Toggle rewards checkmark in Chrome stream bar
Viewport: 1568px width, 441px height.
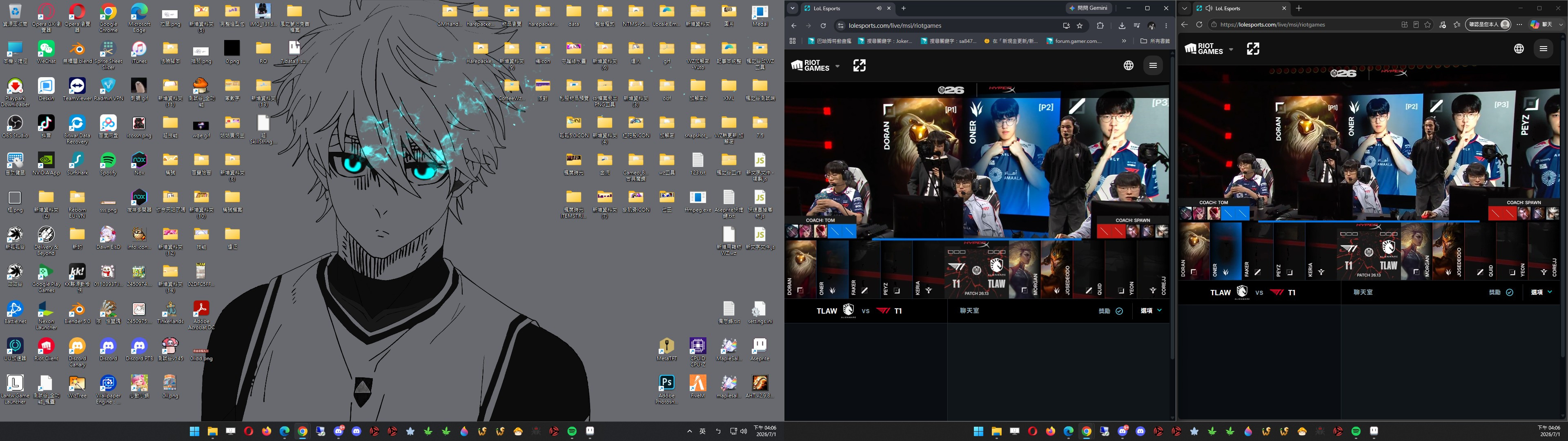pyautogui.click(x=1119, y=311)
